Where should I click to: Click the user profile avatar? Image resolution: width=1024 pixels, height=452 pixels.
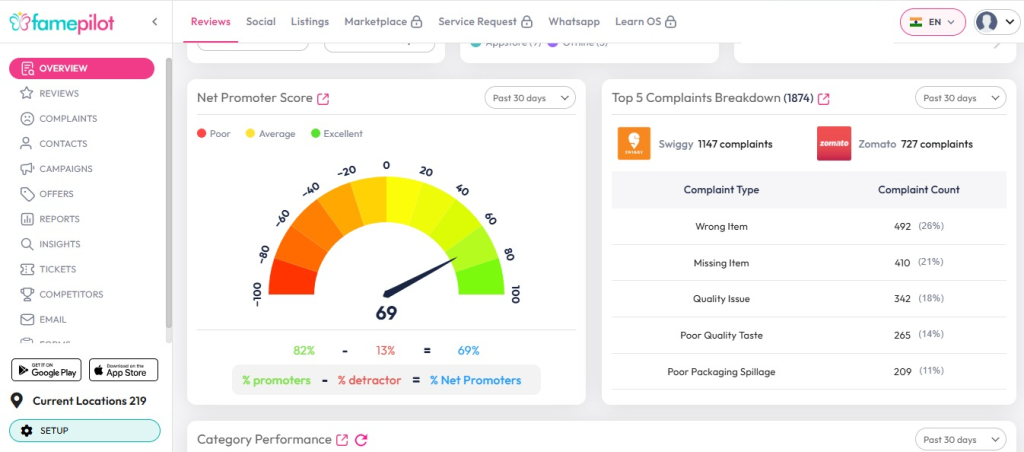click(x=986, y=22)
